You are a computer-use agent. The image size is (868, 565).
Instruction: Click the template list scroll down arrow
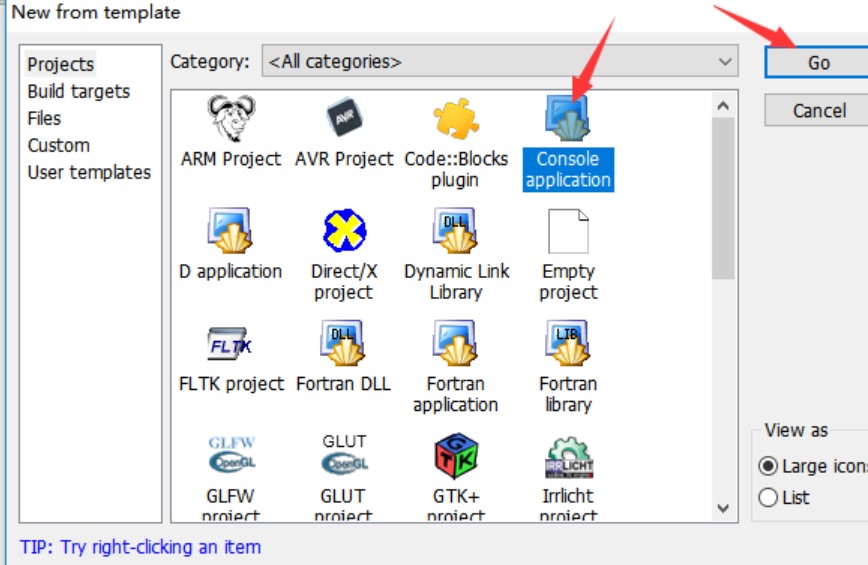[x=723, y=508]
